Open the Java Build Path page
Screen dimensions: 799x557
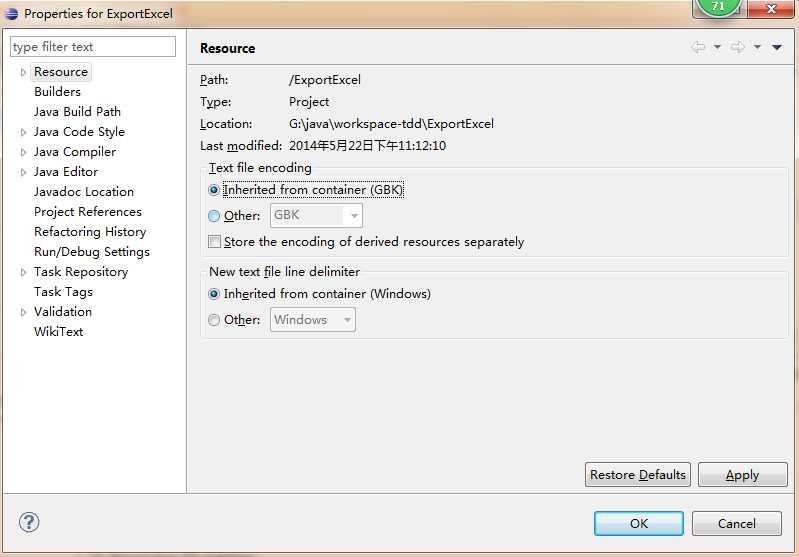(x=77, y=112)
